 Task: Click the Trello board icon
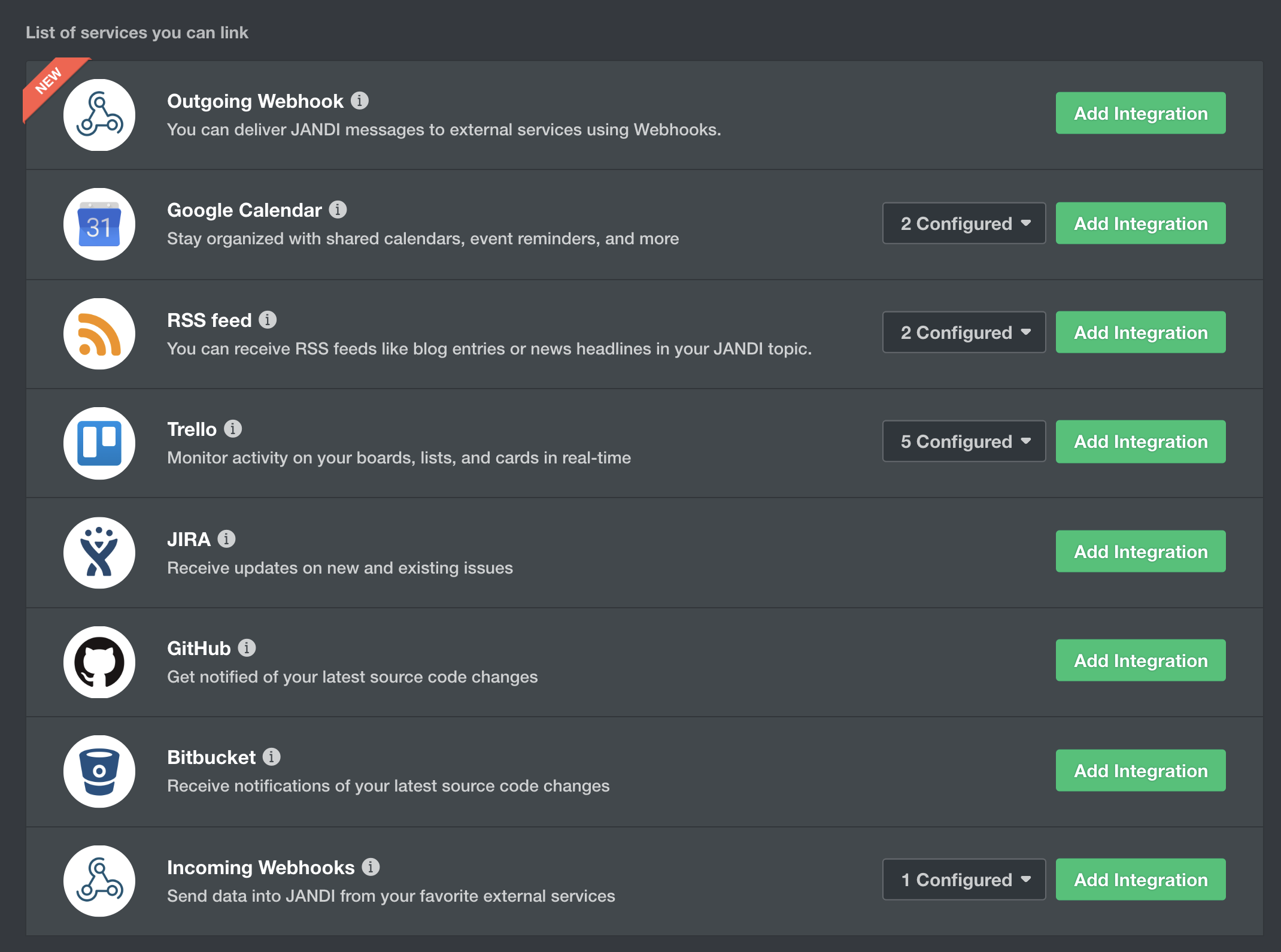pyautogui.click(x=99, y=443)
